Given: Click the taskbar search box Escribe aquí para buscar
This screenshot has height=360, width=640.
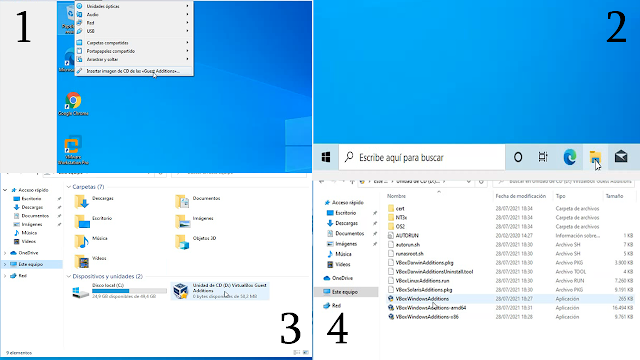Looking at the screenshot, I should coord(422,157).
